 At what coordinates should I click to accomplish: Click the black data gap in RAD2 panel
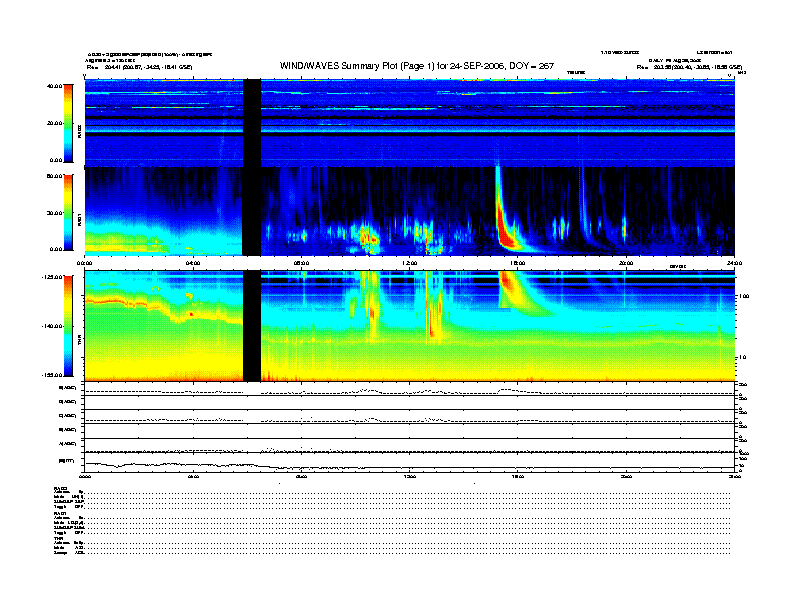pos(252,123)
